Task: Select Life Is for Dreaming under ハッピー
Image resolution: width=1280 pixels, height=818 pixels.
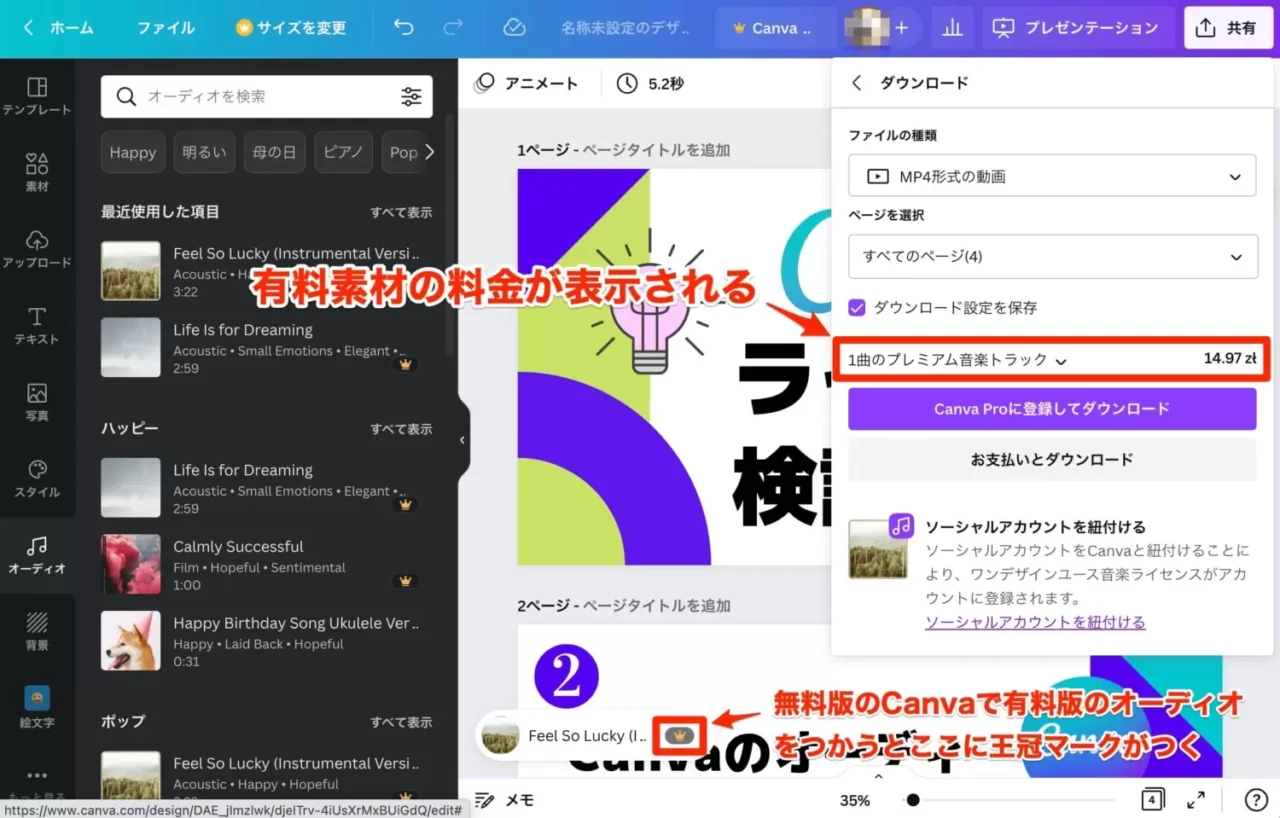Action: (x=266, y=487)
